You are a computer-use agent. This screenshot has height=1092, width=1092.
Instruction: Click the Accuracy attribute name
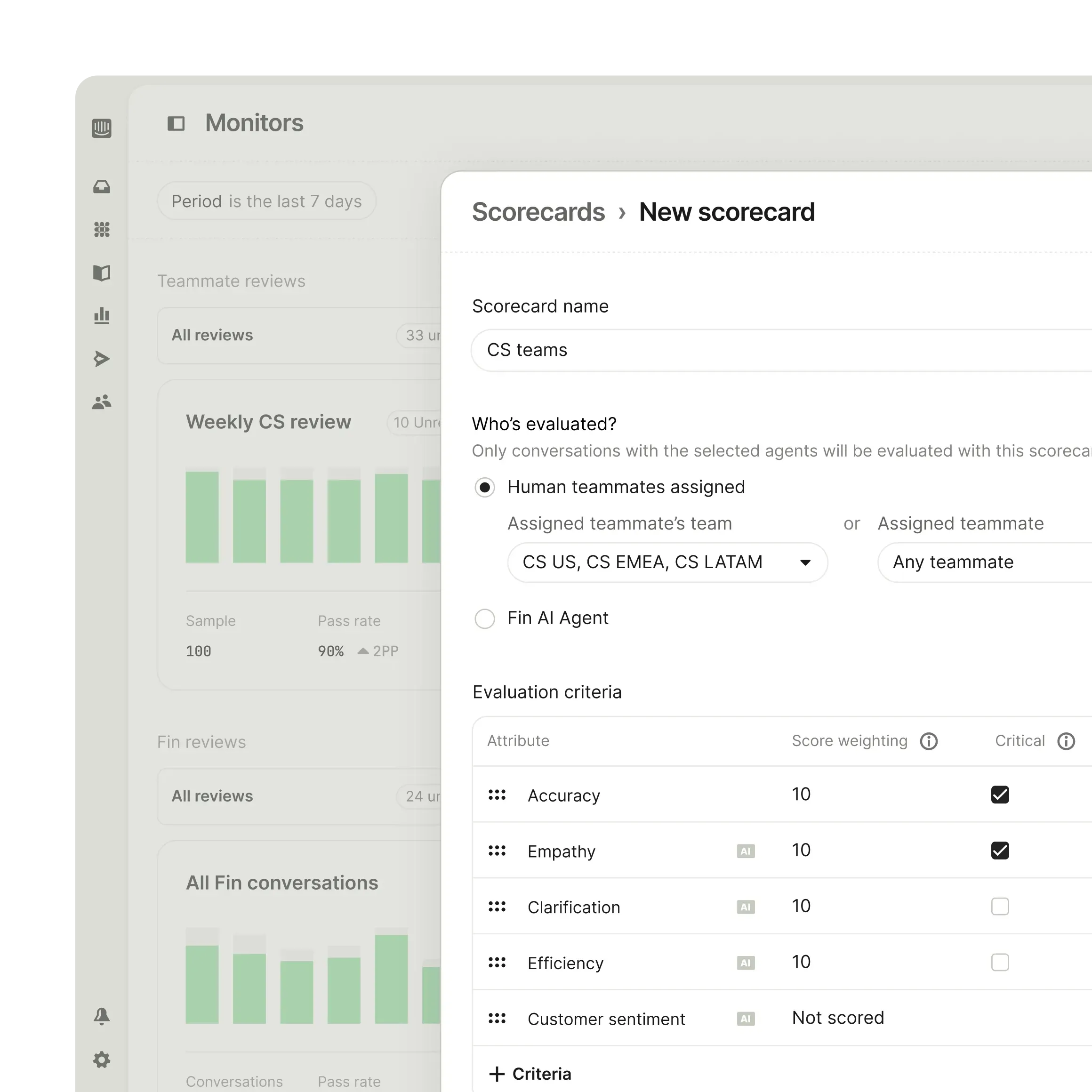(563, 796)
